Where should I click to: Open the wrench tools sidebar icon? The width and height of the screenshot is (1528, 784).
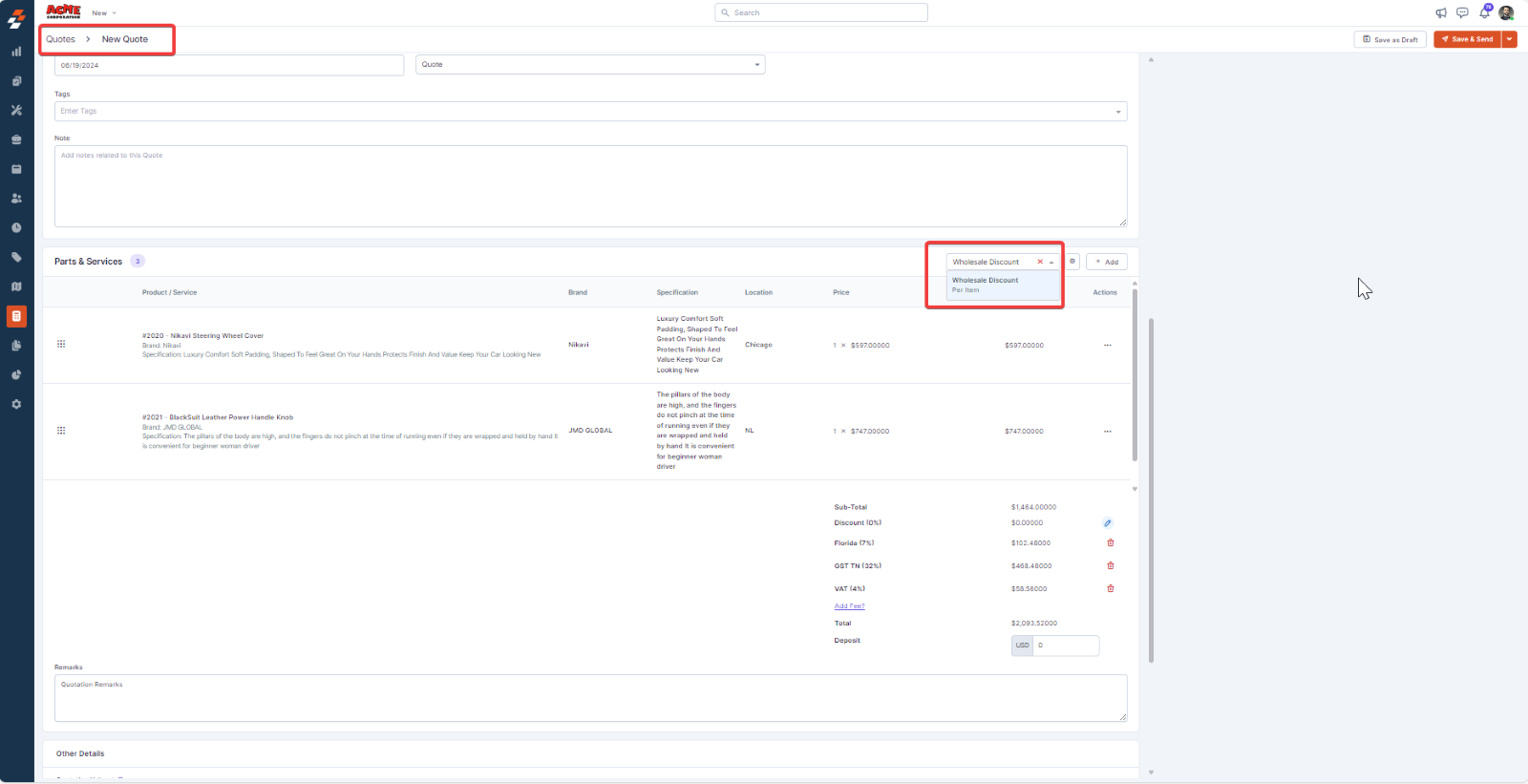(x=16, y=111)
